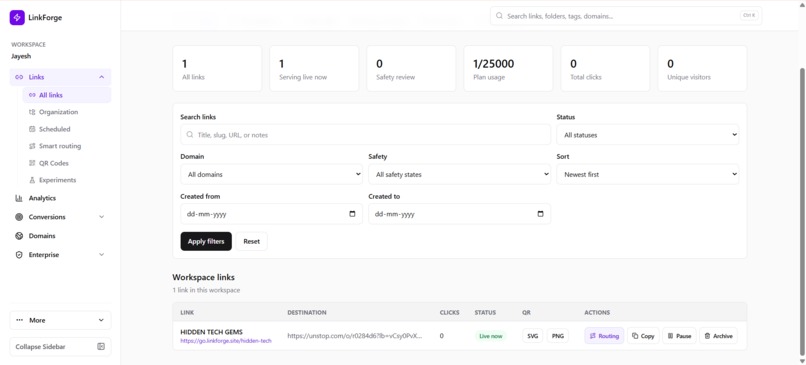Copy the HIDDEN TECH GEMS link

tap(643, 336)
